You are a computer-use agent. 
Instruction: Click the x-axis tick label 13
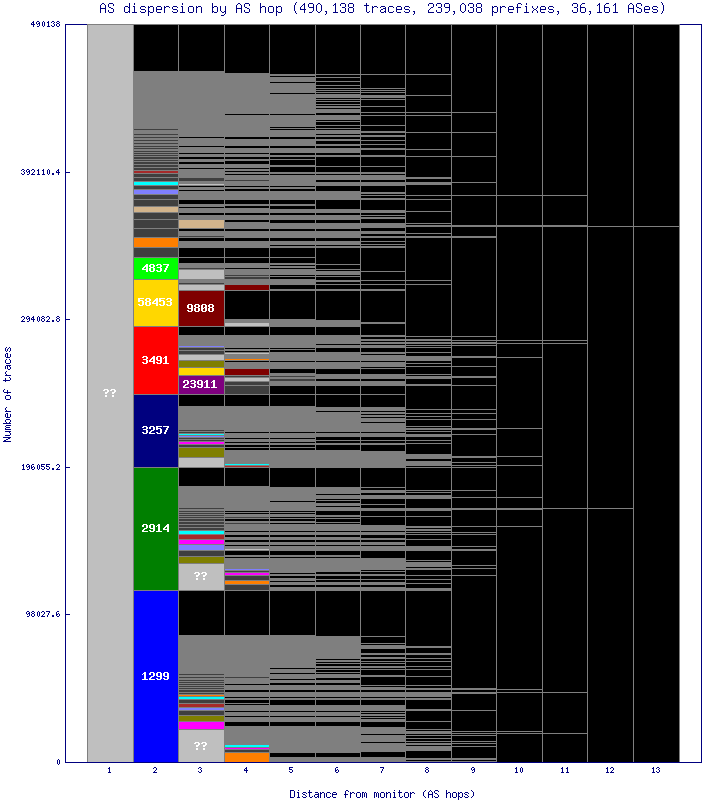tap(656, 771)
